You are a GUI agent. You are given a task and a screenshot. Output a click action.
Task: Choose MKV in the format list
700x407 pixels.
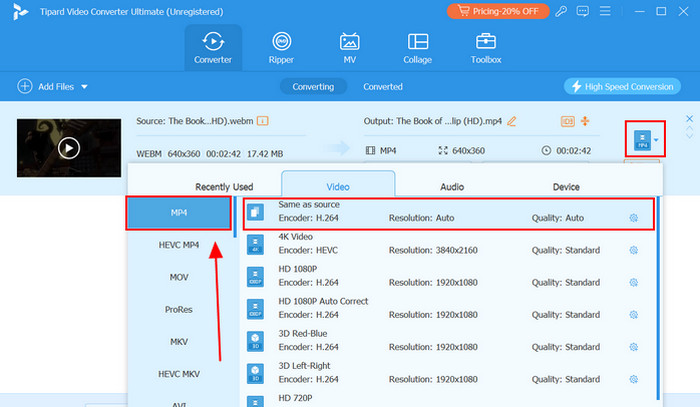point(179,342)
